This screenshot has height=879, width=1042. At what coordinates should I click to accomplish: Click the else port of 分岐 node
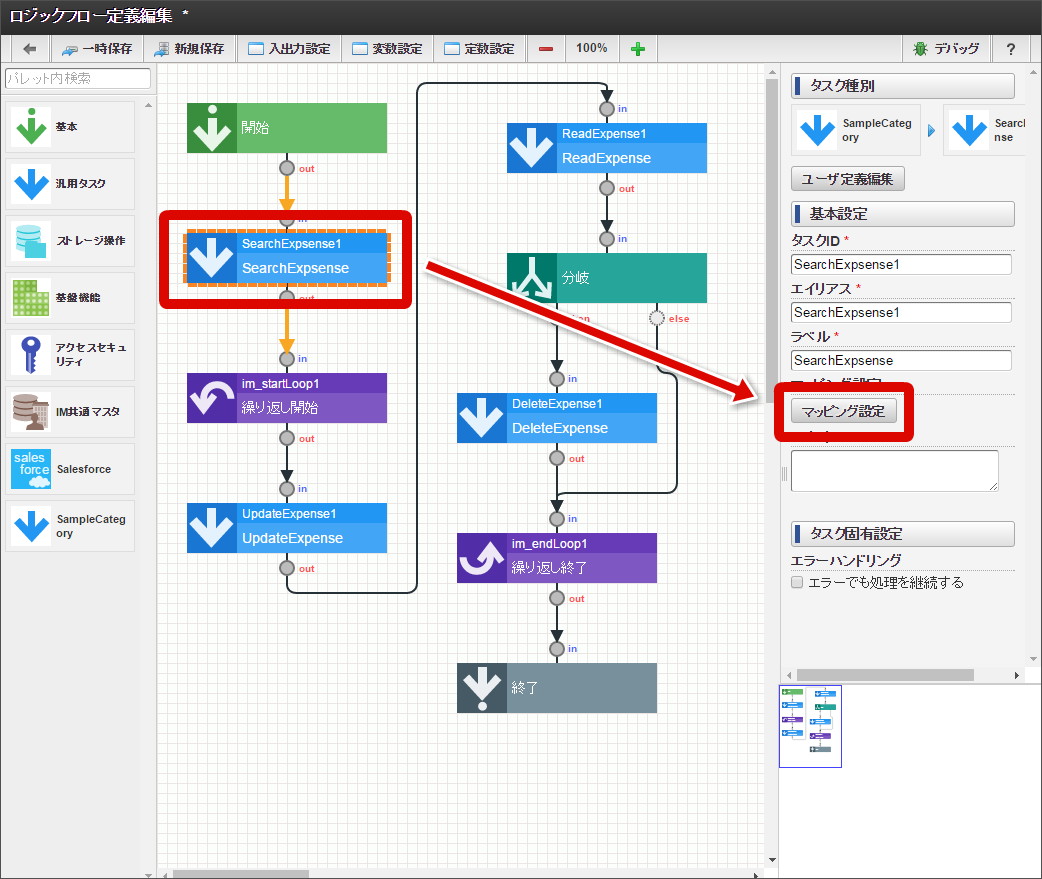[657, 318]
